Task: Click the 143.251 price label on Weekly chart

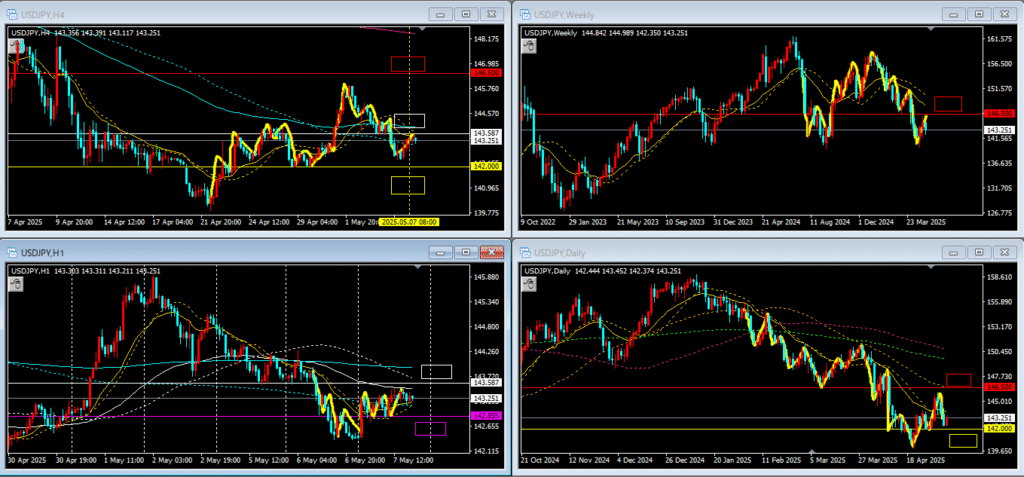Action: click(x=999, y=129)
